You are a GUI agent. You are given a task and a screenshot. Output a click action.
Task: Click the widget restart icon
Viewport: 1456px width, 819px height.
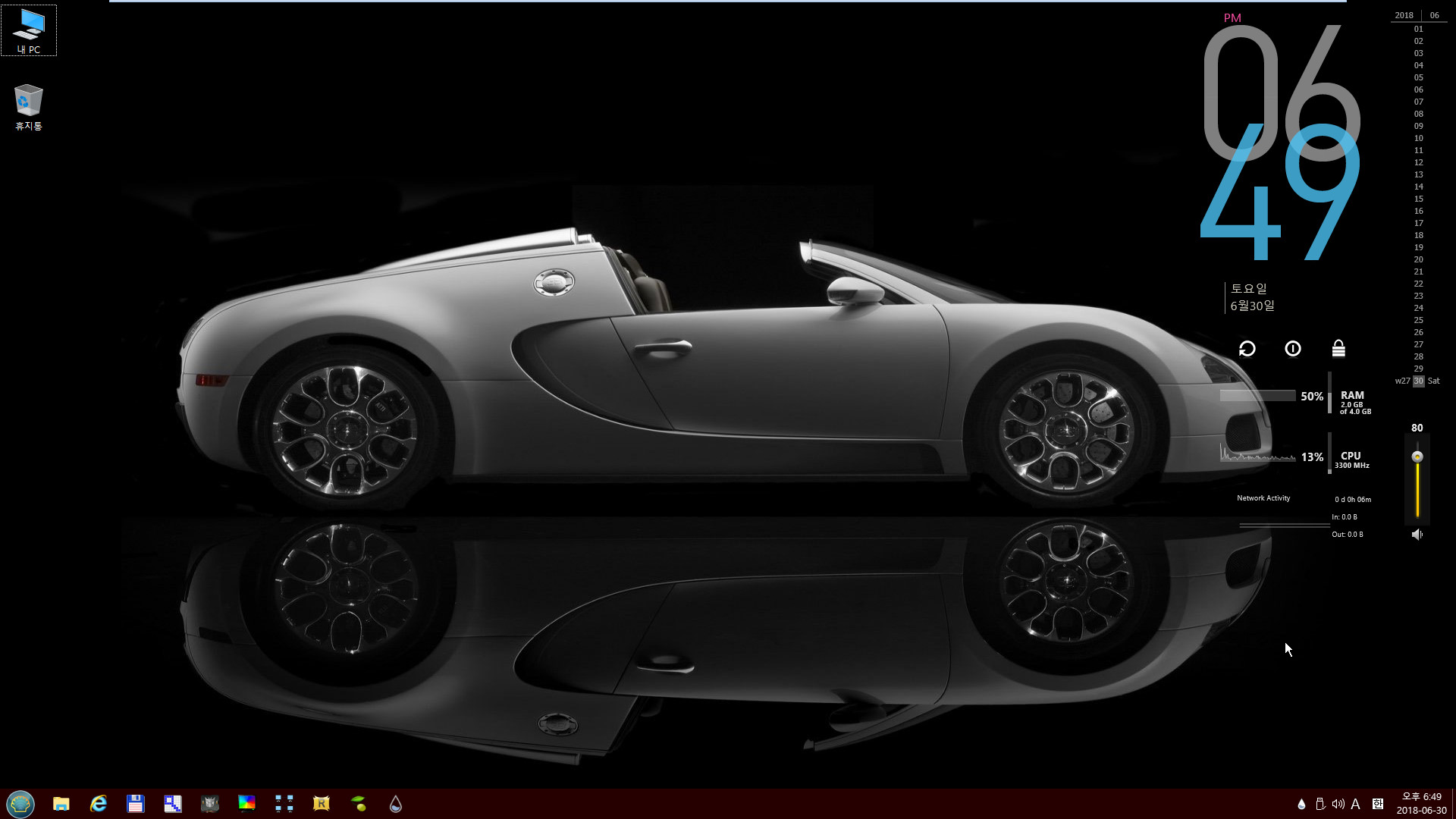(1247, 348)
